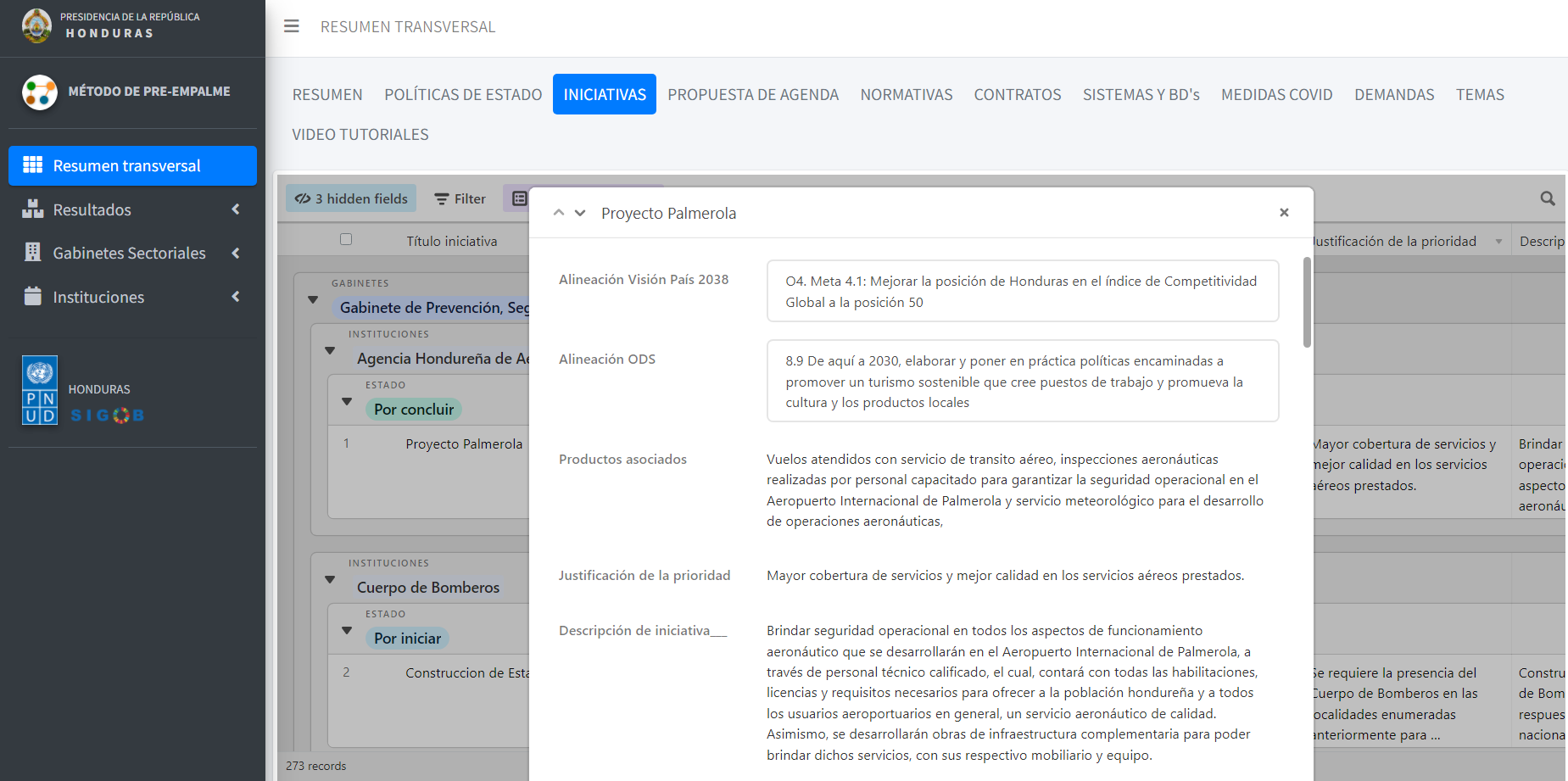Click the detail panel vertical scrollbar

[x=1307, y=302]
